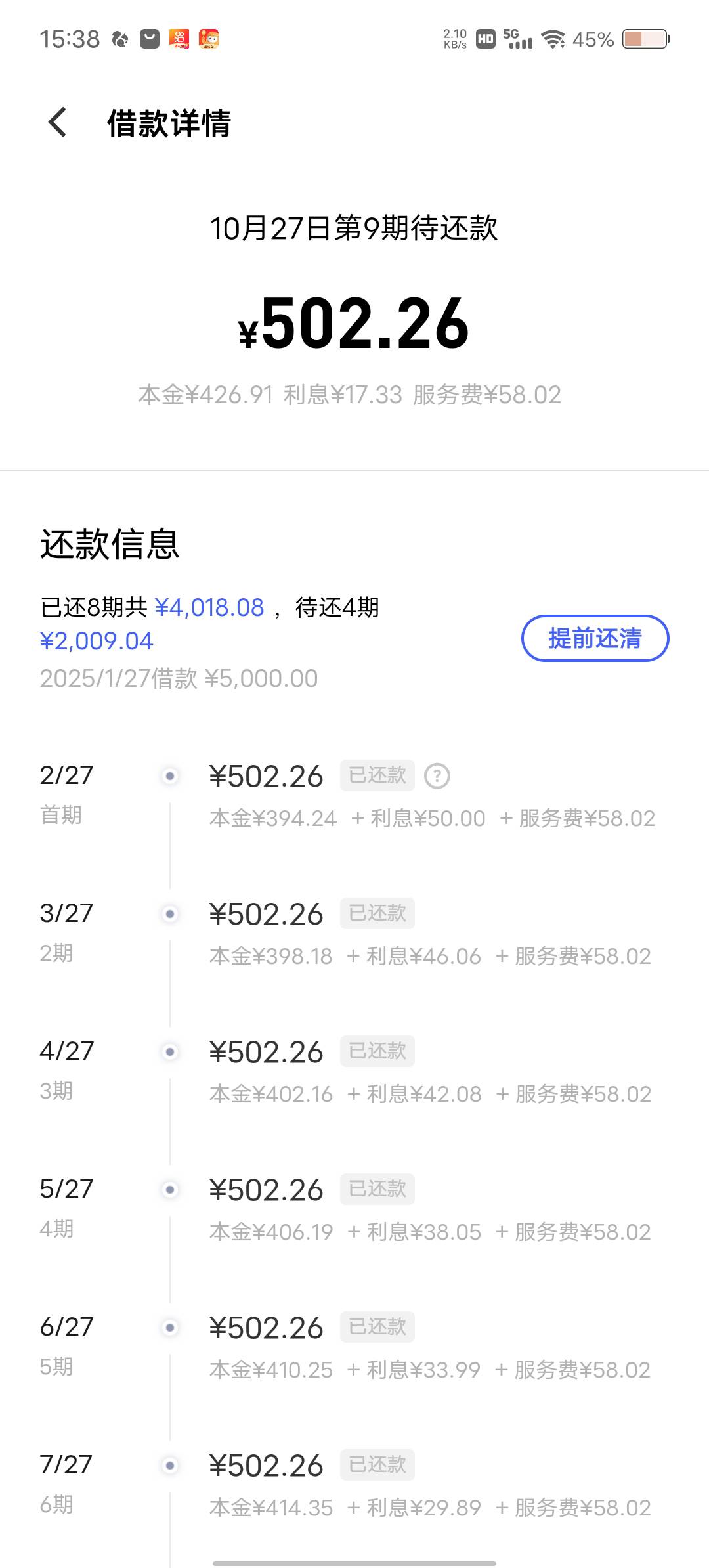Select the 4/27 third period marker
The image size is (709, 1568).
170,1052
